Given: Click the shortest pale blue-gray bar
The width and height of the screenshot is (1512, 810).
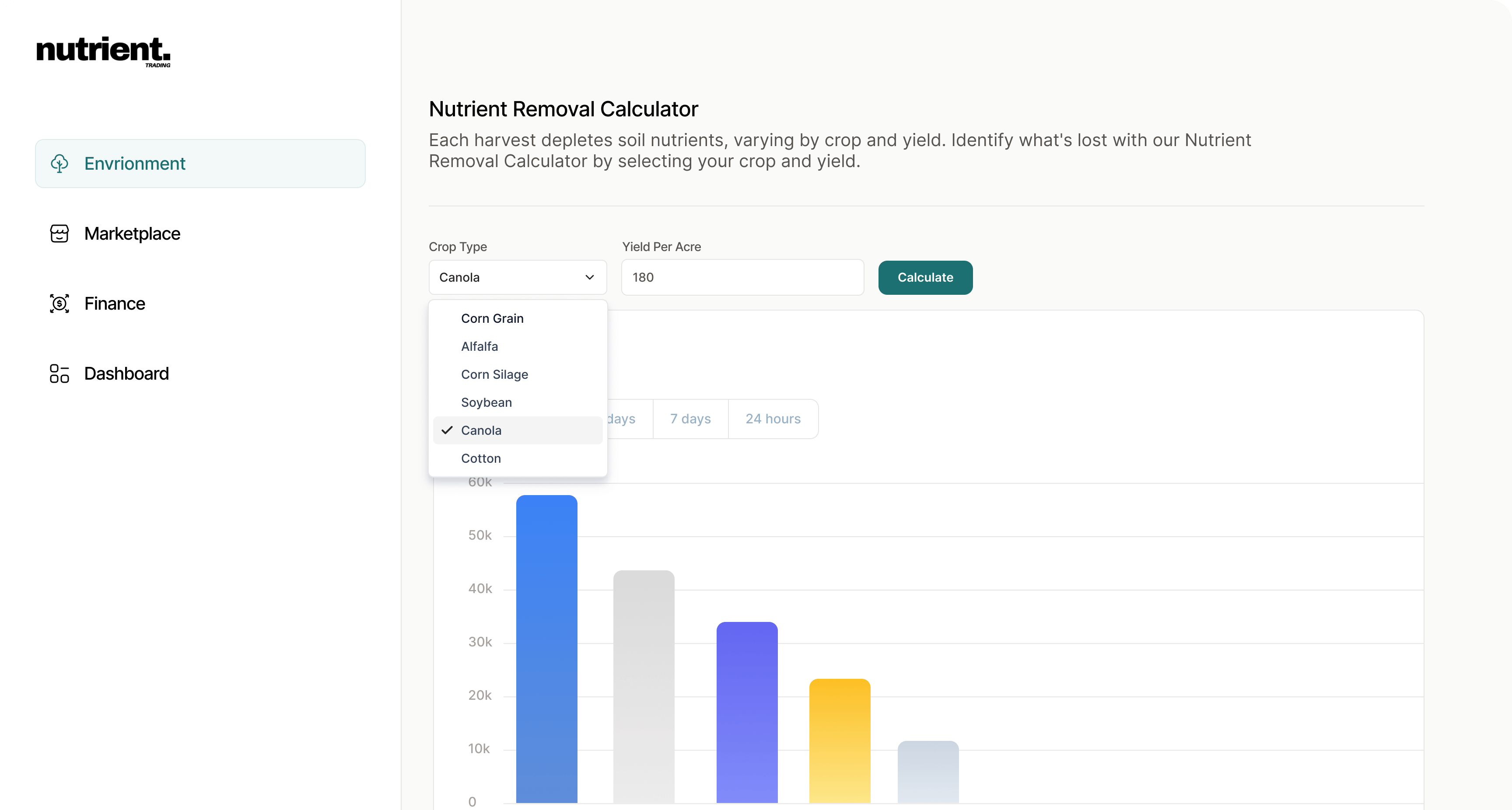Looking at the screenshot, I should pyautogui.click(x=928, y=772).
